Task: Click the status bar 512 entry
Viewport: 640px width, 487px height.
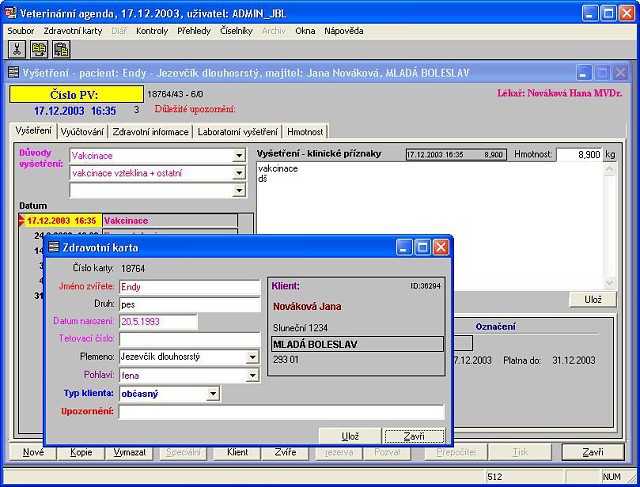Action: 524,476
